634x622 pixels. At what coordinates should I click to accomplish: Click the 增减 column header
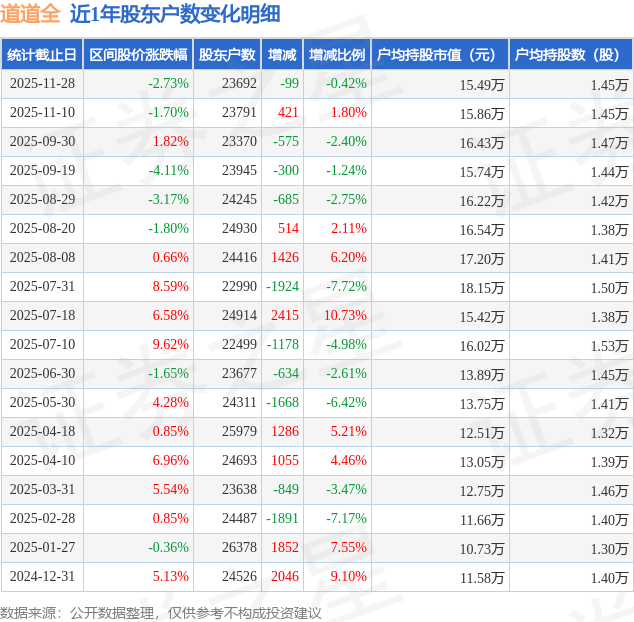click(x=284, y=55)
